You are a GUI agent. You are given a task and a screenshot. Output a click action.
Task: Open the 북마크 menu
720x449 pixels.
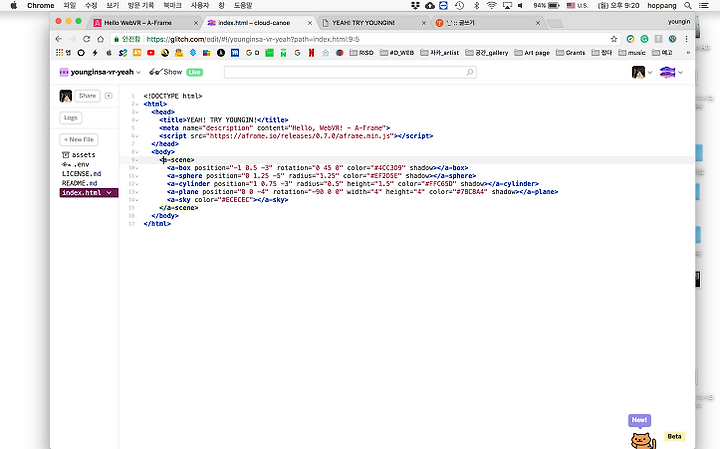point(172,6)
